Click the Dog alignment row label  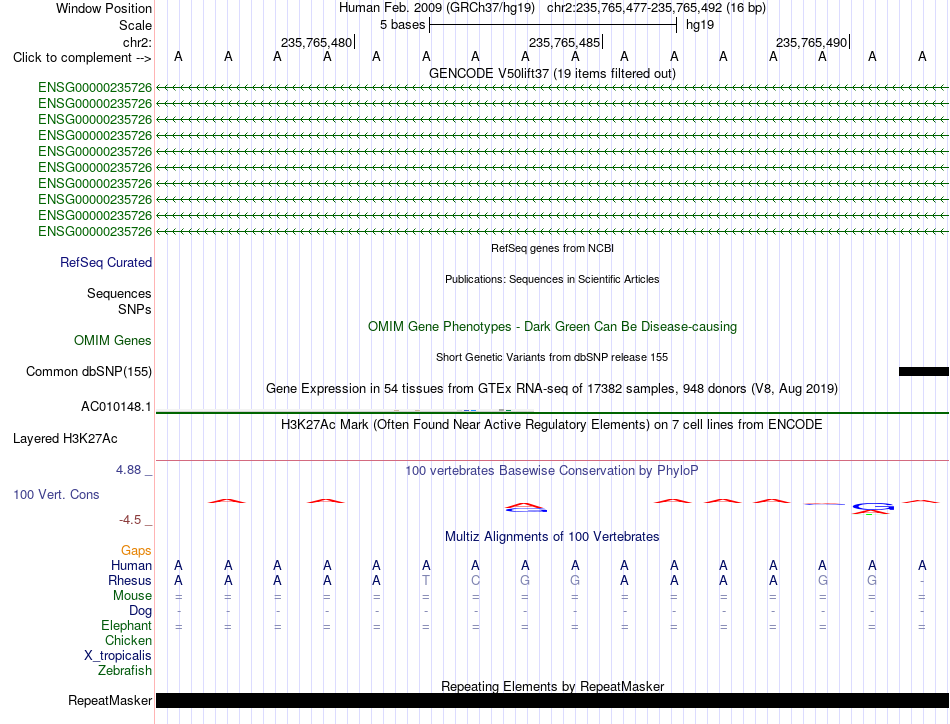[140, 611]
